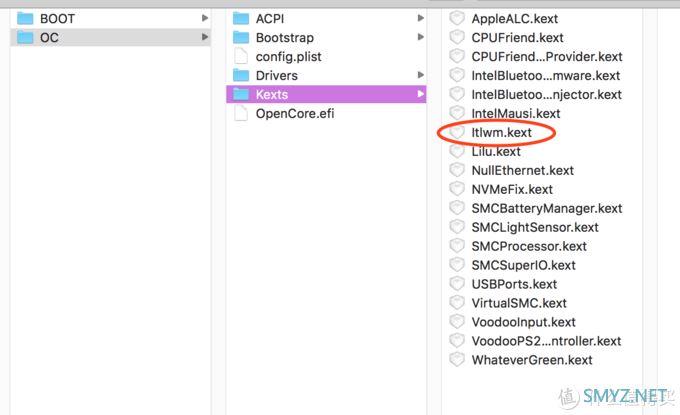Image resolution: width=680 pixels, height=415 pixels.
Task: Click the SMCProcessor.kext icon
Action: [457, 246]
